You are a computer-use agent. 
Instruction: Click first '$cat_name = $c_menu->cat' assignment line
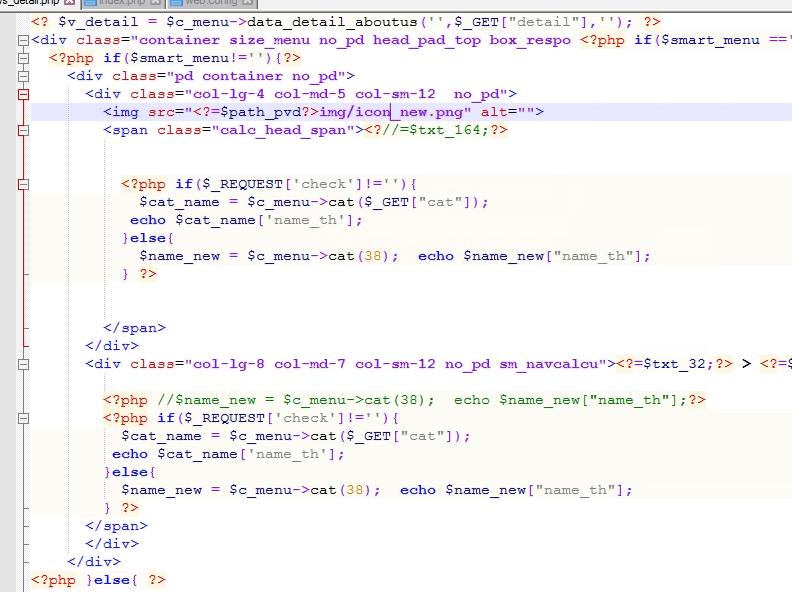click(x=314, y=203)
